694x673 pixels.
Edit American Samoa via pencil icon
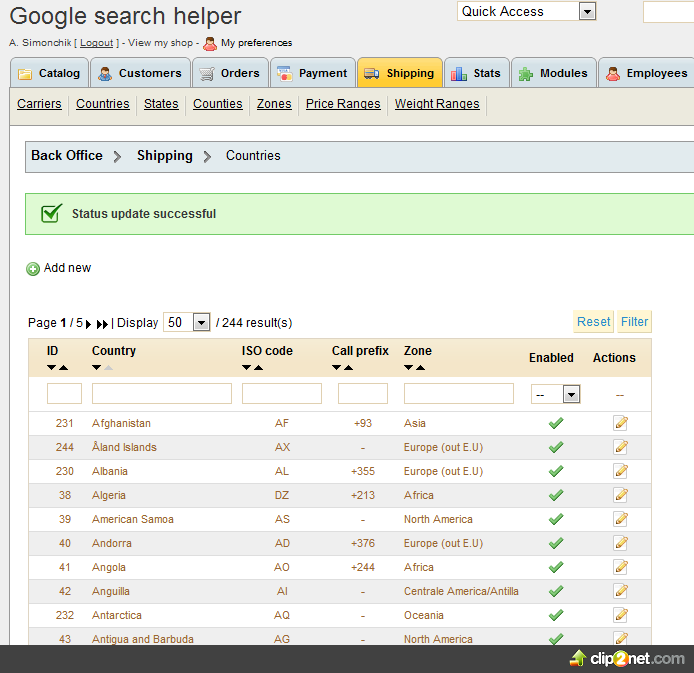(x=621, y=519)
